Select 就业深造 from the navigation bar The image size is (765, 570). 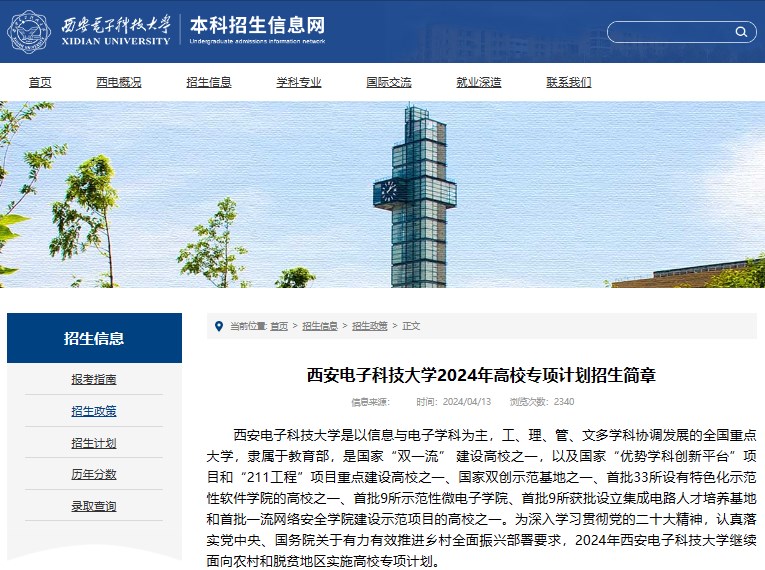(x=479, y=82)
